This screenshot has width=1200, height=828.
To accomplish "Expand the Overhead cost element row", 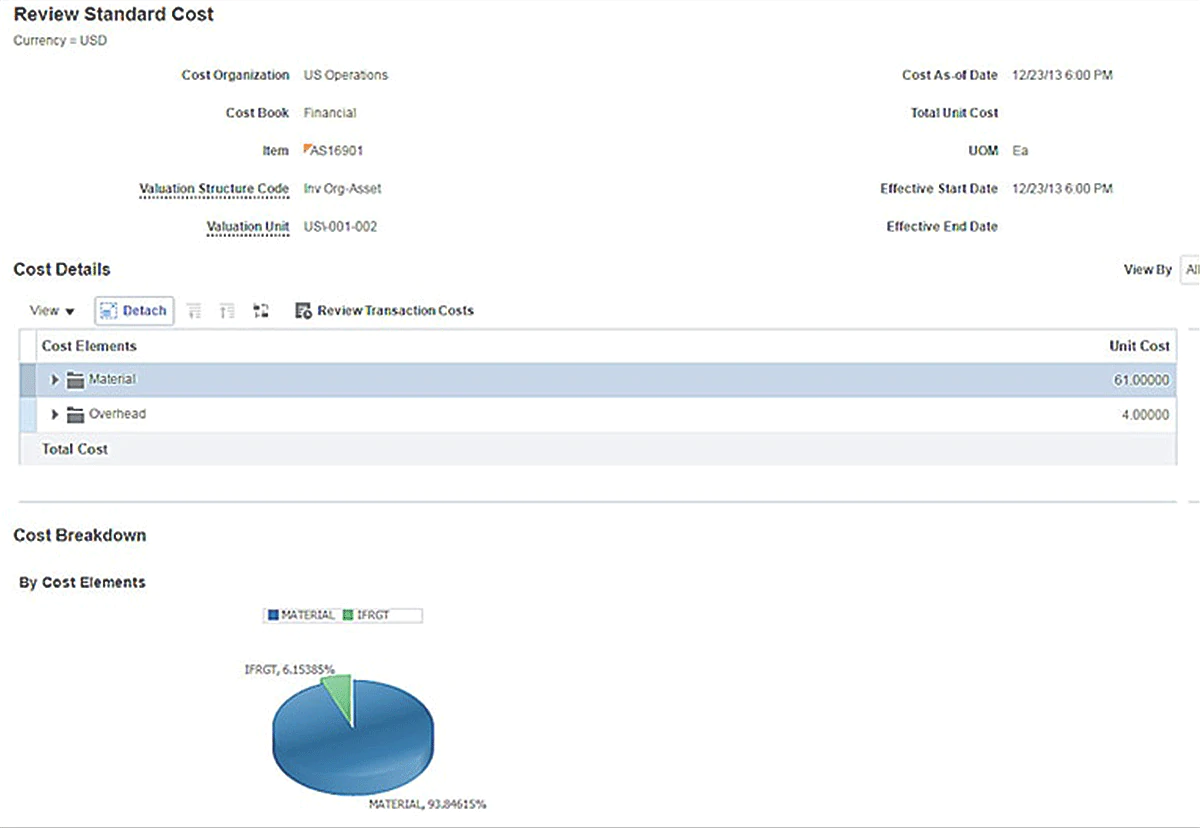I will click(55, 414).
